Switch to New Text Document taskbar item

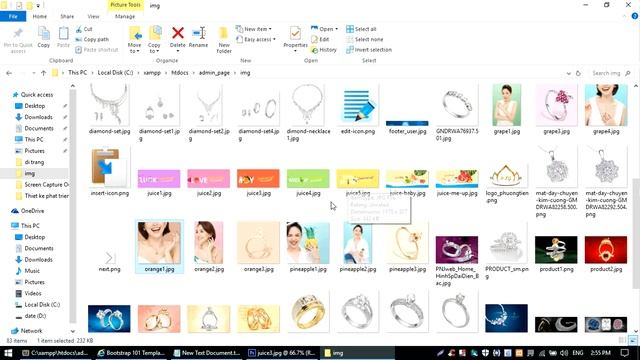[x=207, y=353]
